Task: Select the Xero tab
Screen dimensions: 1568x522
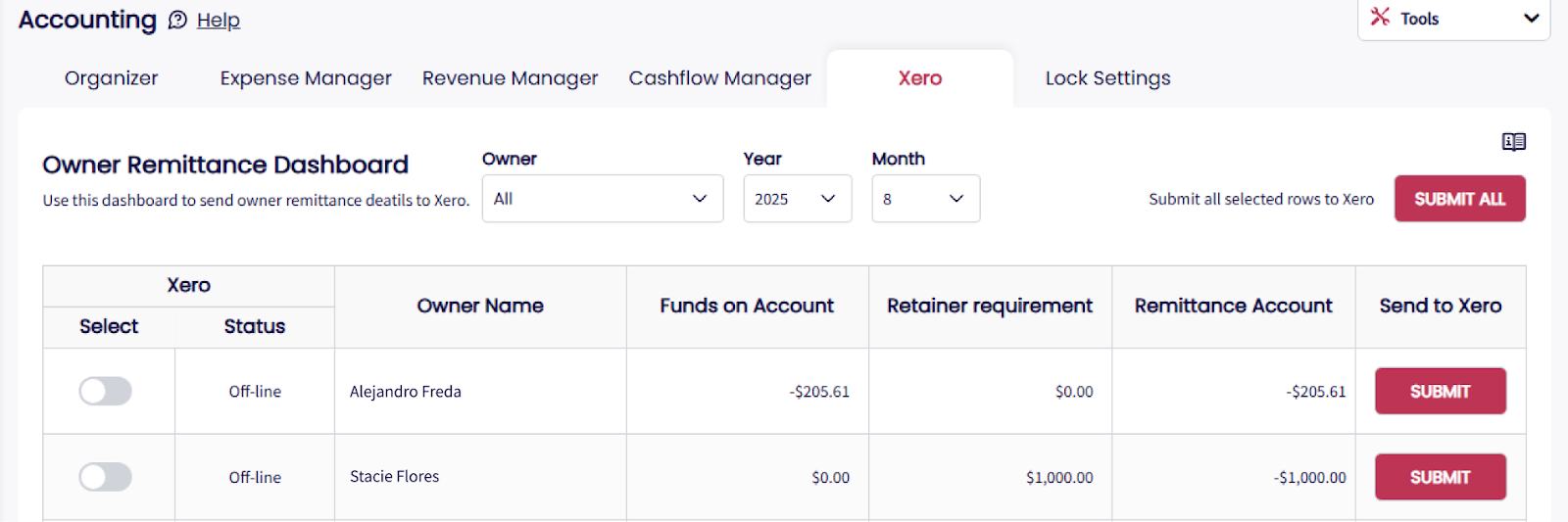Action: point(919,78)
